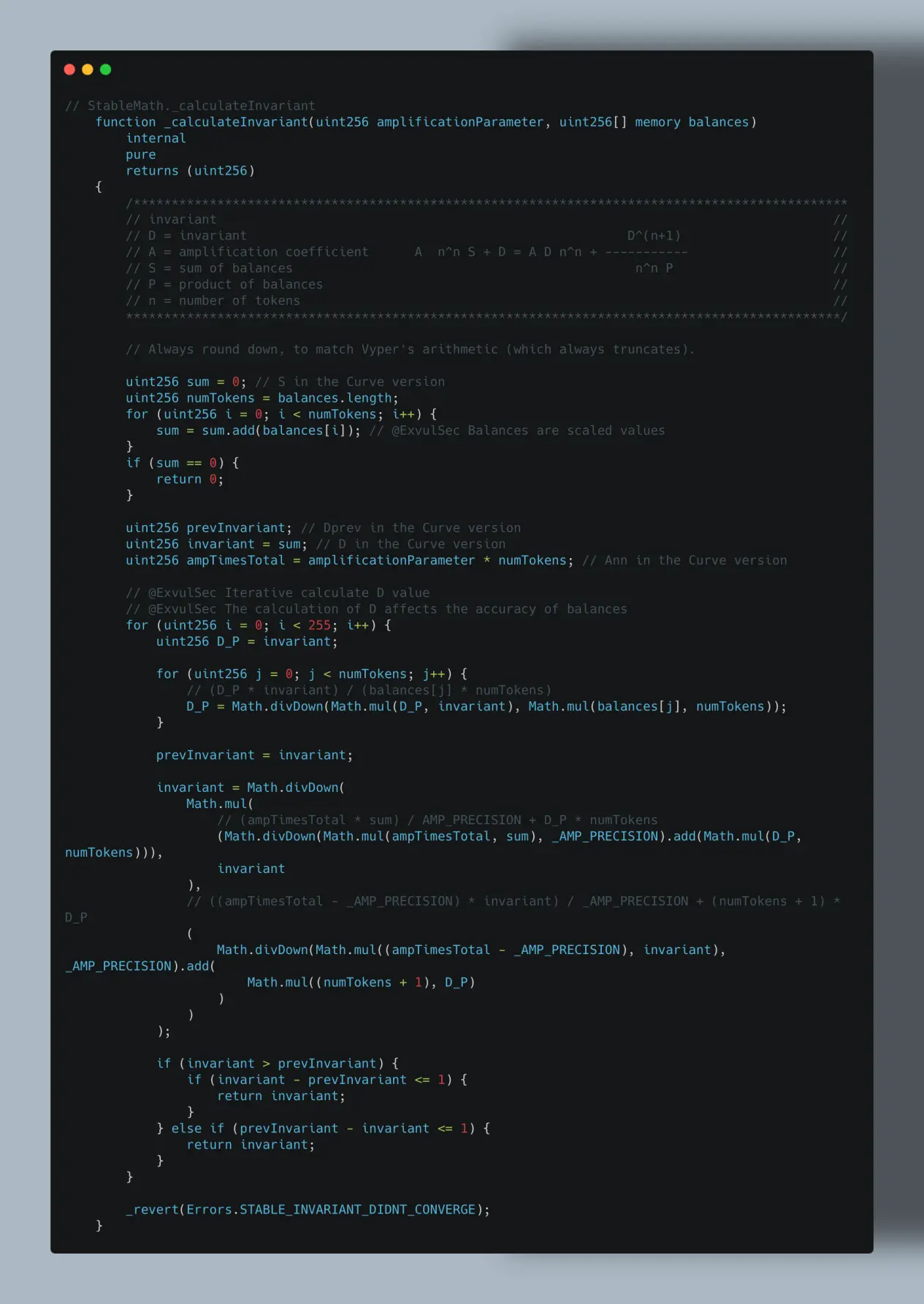Click the 'prevInvariant = invariant;' assignment
The image size is (924, 1304).
pyautogui.click(x=254, y=755)
